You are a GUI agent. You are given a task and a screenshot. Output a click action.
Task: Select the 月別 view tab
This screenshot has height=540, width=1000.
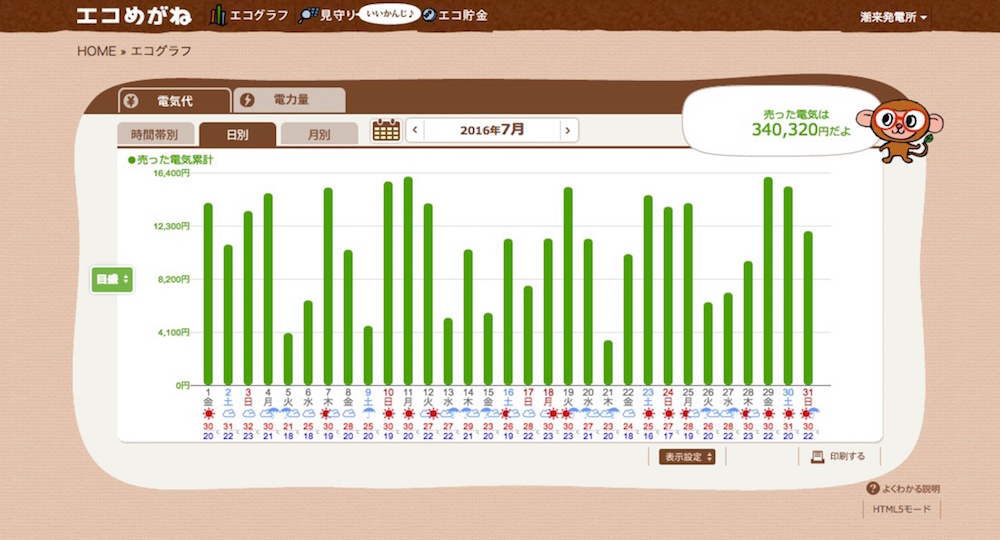coord(319,135)
